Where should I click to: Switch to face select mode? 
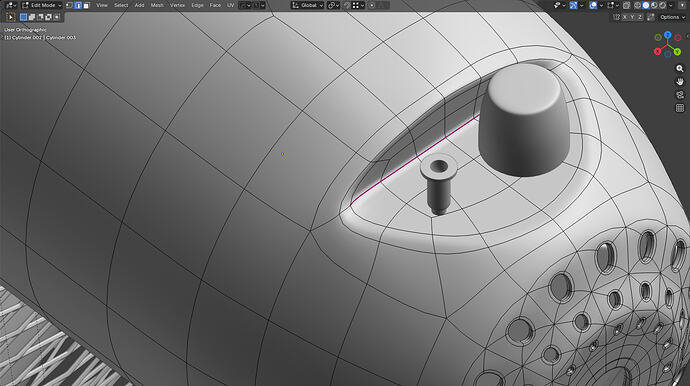(x=86, y=5)
